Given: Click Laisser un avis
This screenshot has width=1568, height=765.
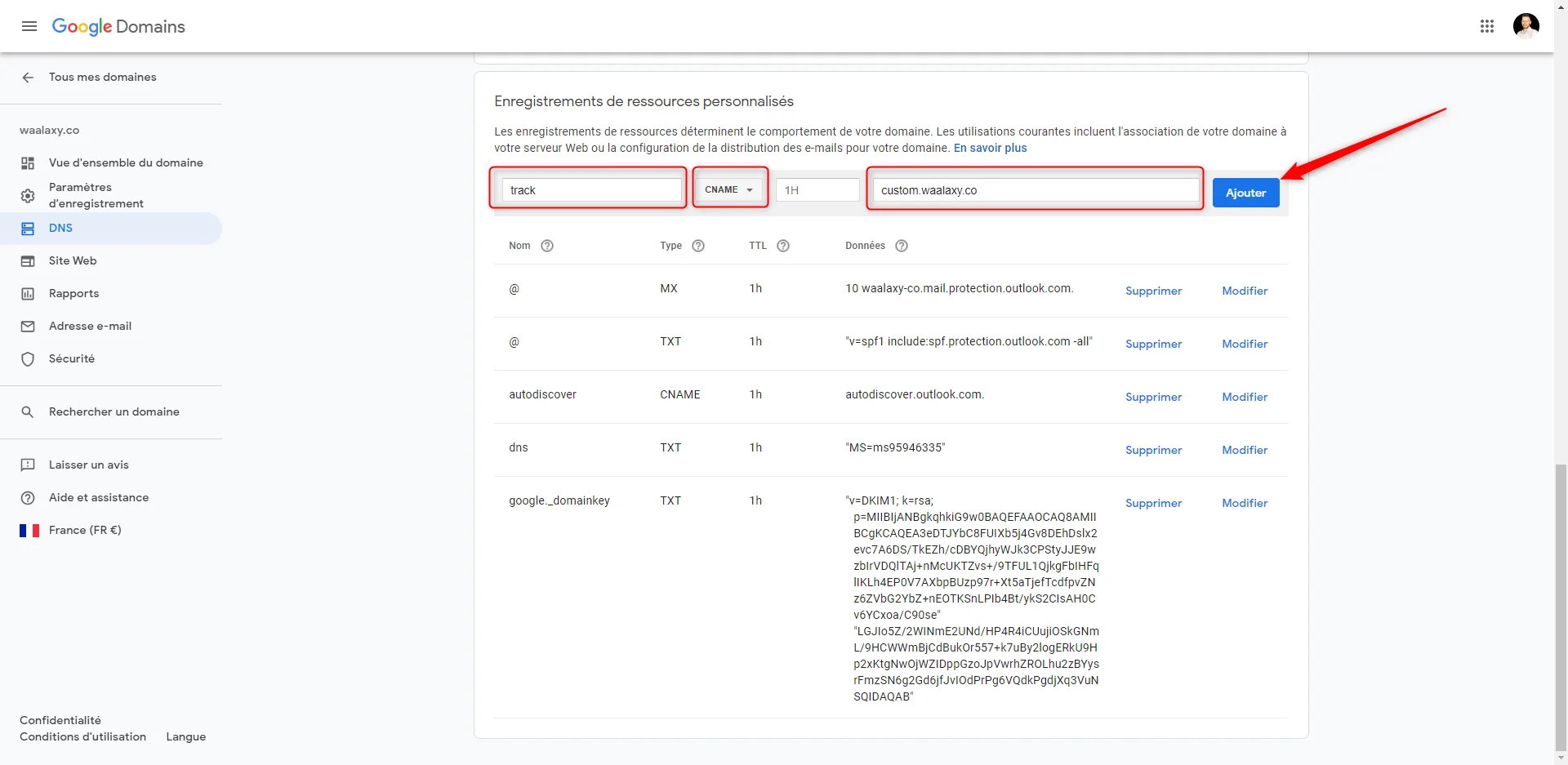Looking at the screenshot, I should click(x=89, y=465).
